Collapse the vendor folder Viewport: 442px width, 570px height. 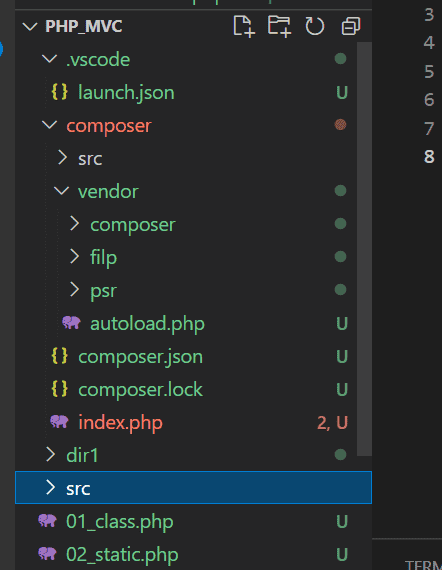click(x=61, y=190)
